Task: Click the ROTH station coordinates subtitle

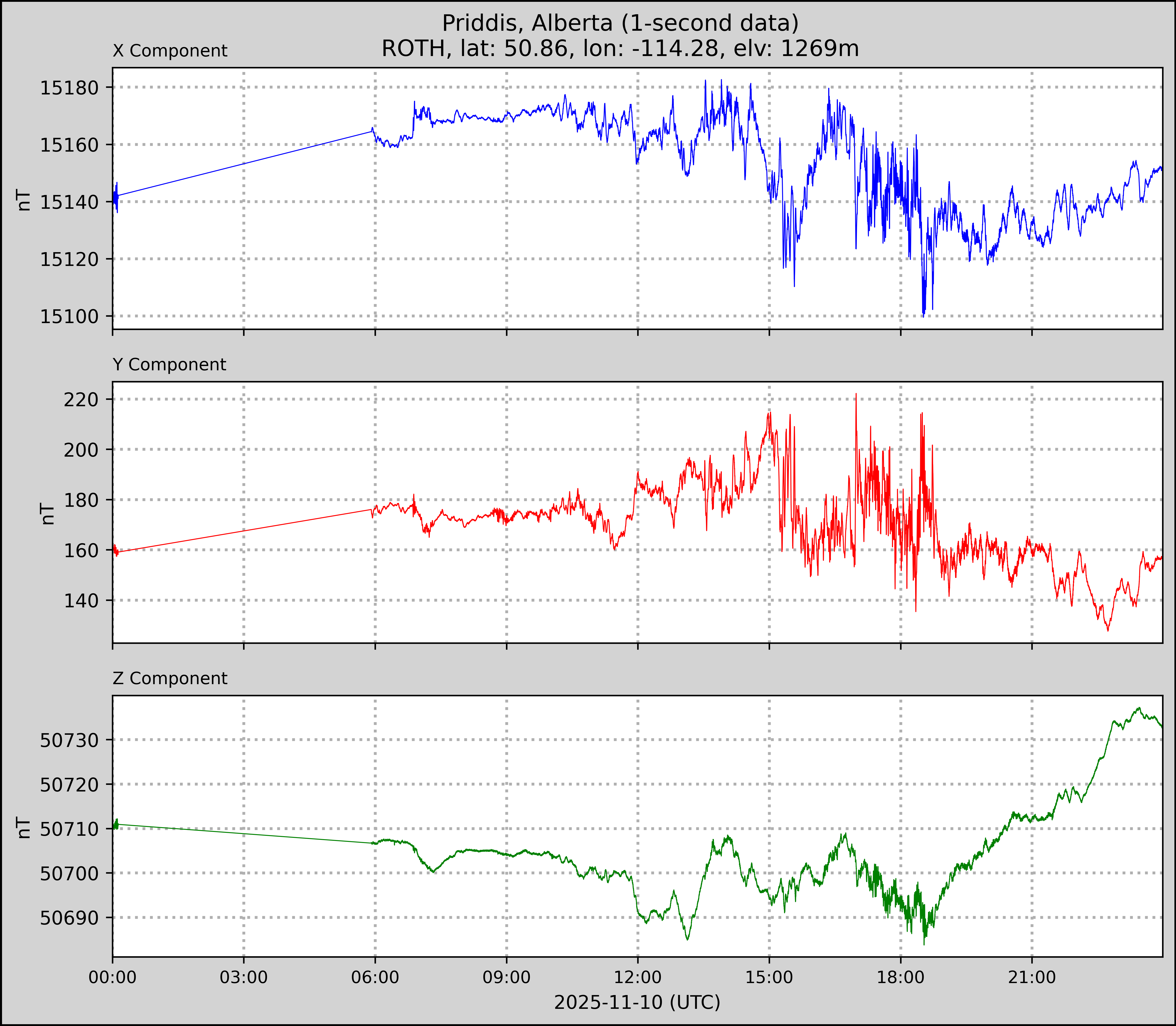Action: (620, 49)
